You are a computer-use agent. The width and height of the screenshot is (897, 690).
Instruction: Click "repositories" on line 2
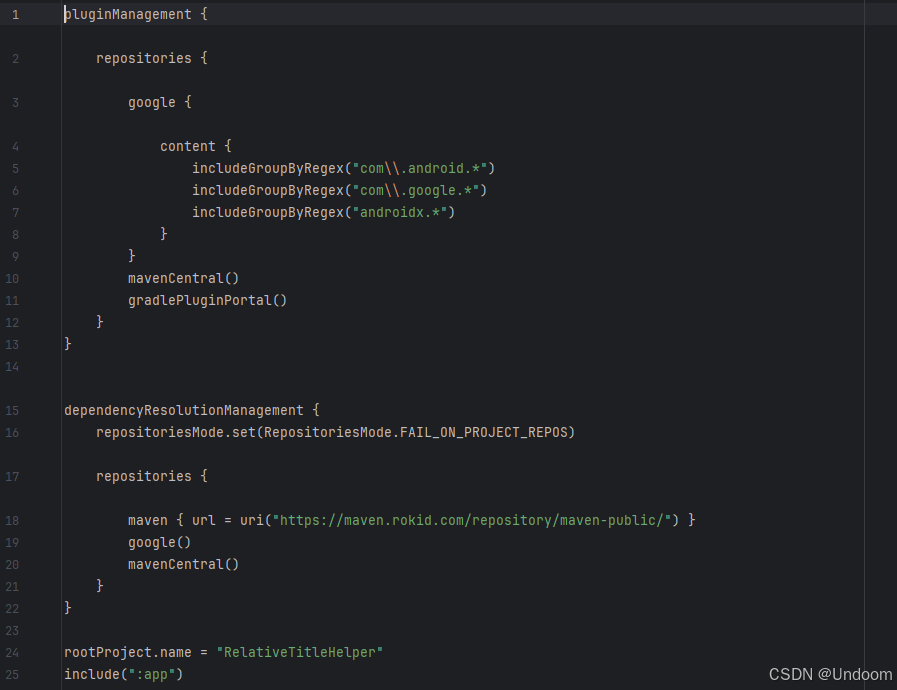[144, 58]
